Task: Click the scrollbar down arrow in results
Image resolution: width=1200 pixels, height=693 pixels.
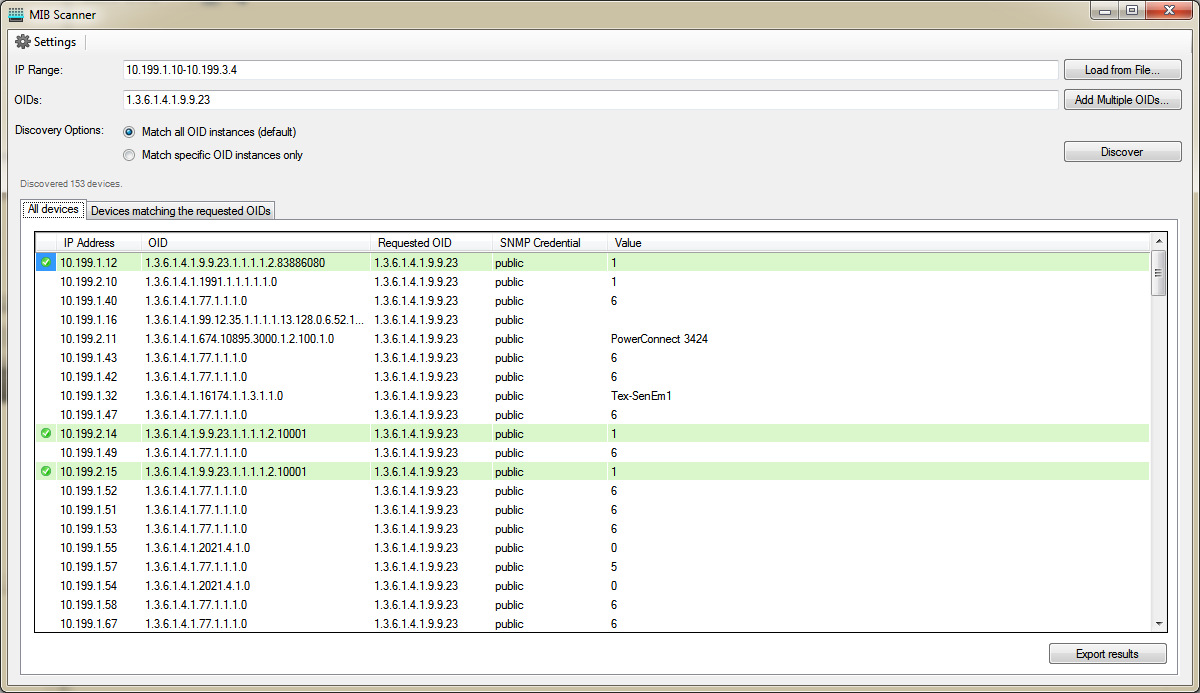Action: [1159, 624]
